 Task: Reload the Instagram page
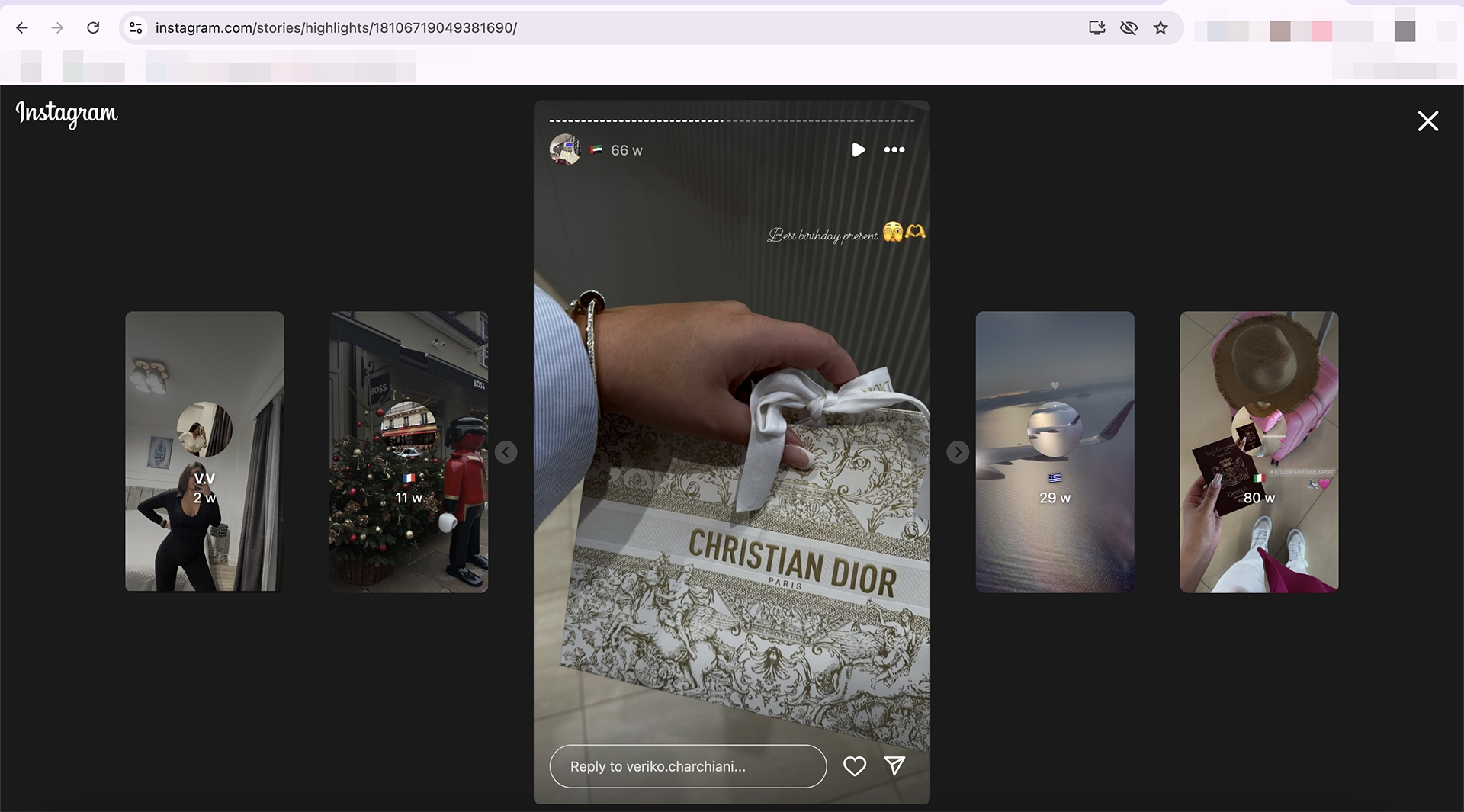coord(93,28)
